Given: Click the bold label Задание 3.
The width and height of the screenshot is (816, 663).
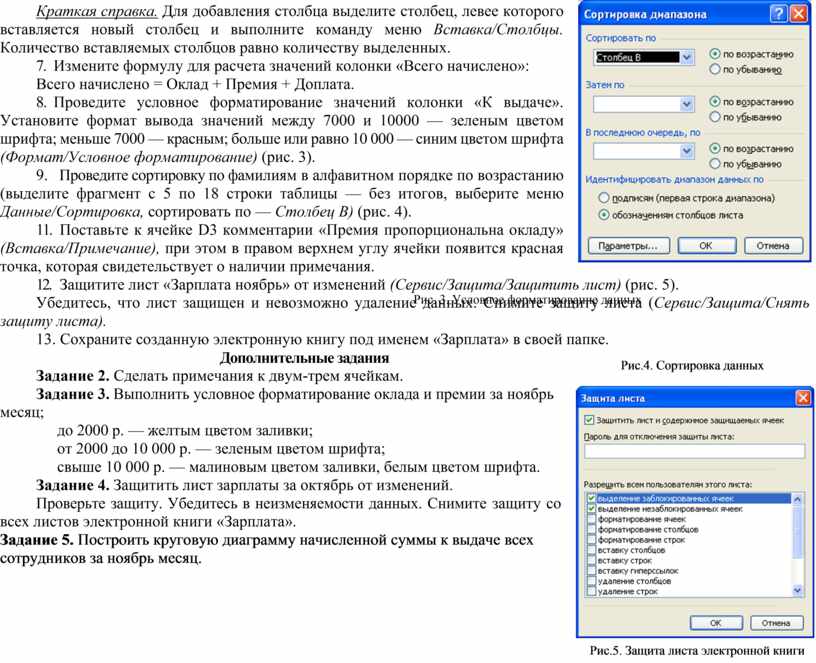Looking at the screenshot, I should tap(72, 394).
